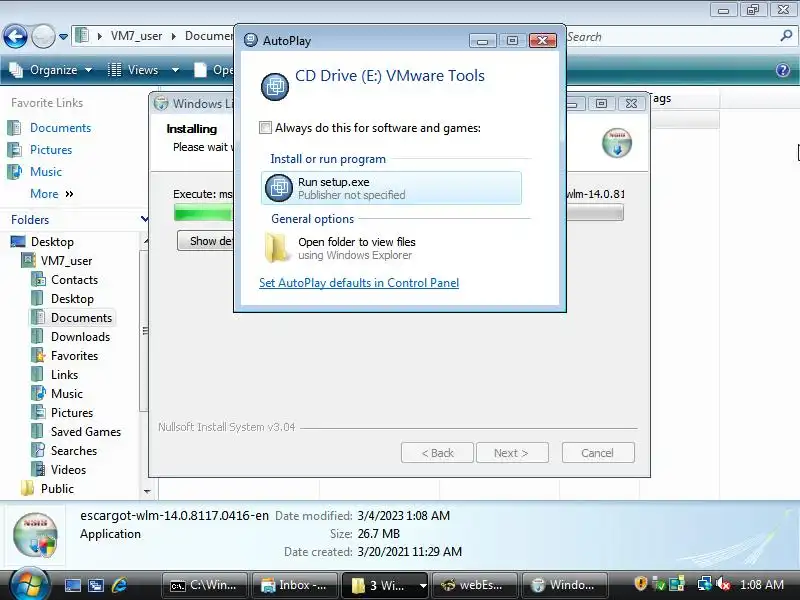This screenshot has height=600, width=800.
Task: Select Favorites folder in tree
Action: pos(74,356)
